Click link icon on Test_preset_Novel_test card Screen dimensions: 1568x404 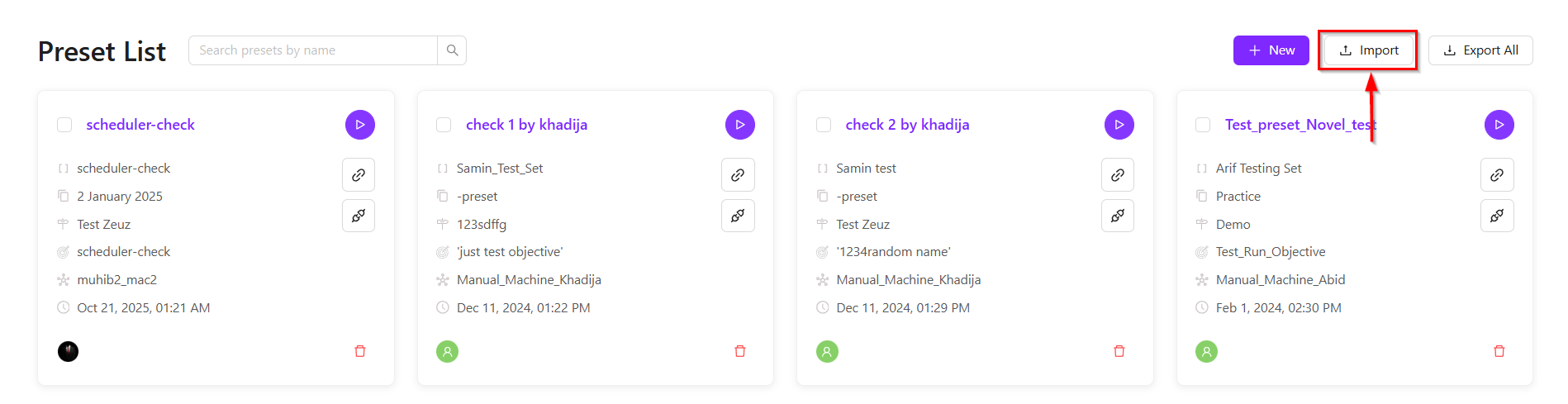coord(1496,175)
